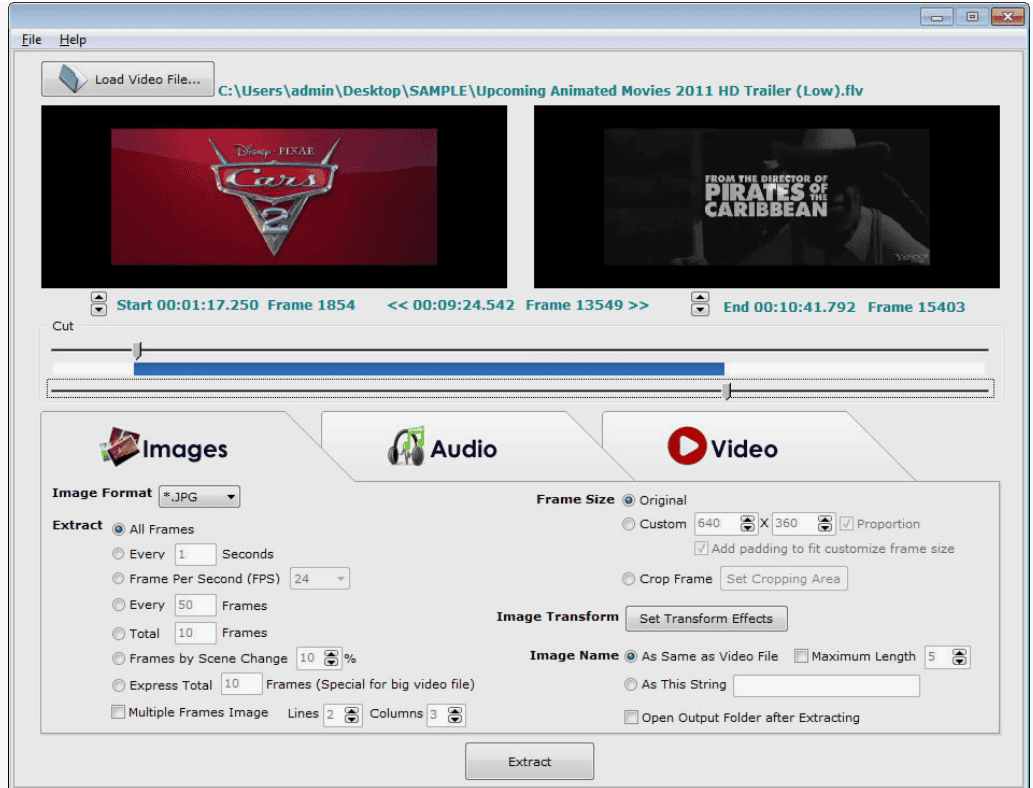Click the End 00:10:41.792 time label

(789, 307)
